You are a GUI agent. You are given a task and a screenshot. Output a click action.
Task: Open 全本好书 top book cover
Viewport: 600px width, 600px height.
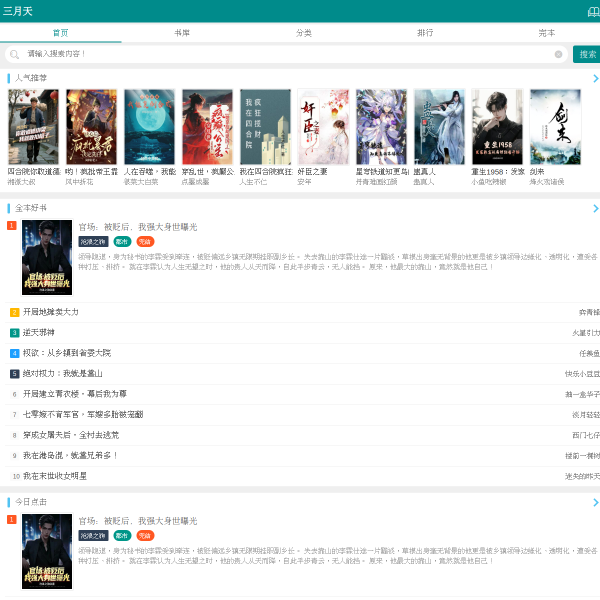pyautogui.click(x=47, y=258)
